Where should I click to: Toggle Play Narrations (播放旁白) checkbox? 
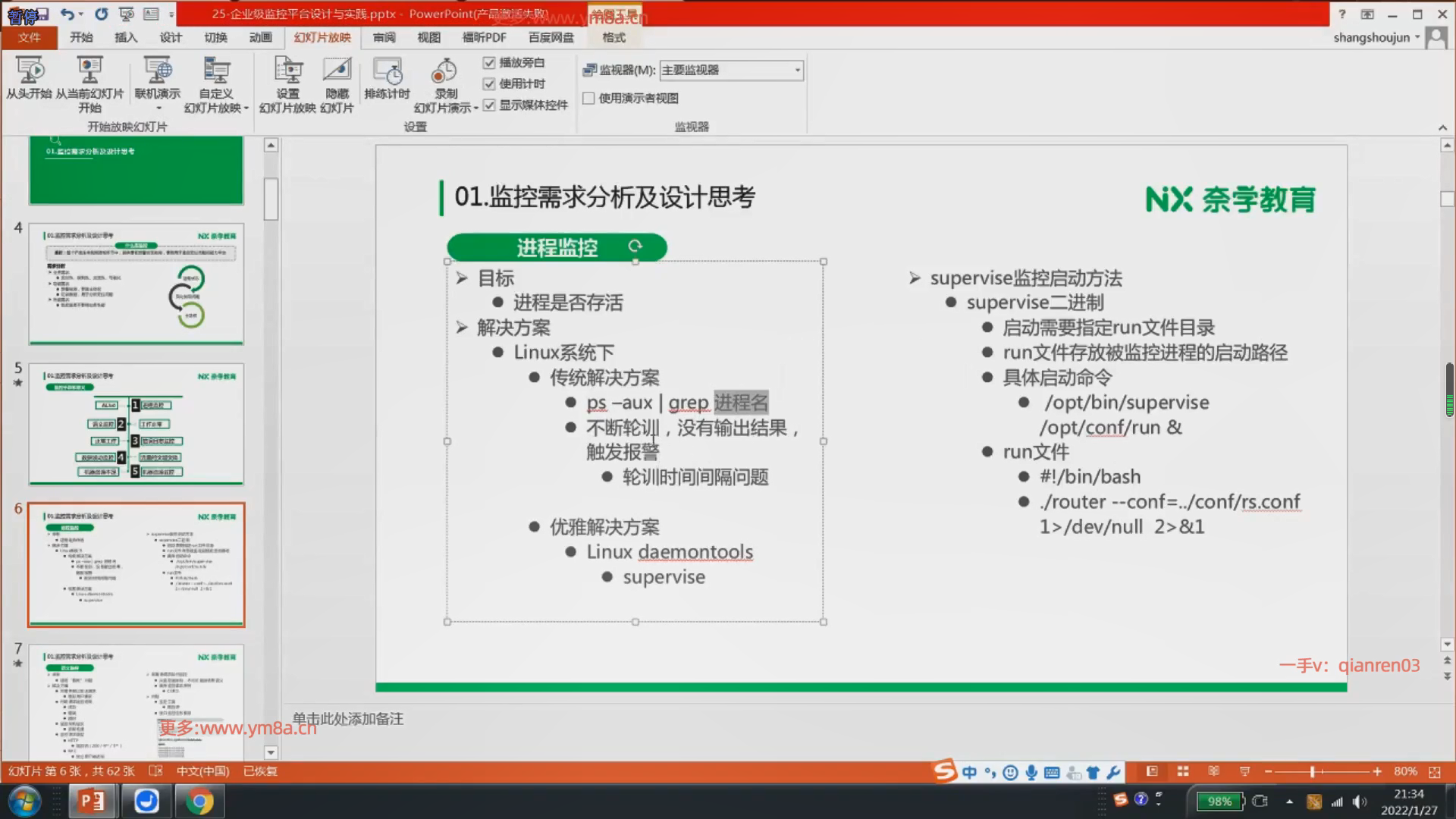(x=489, y=63)
